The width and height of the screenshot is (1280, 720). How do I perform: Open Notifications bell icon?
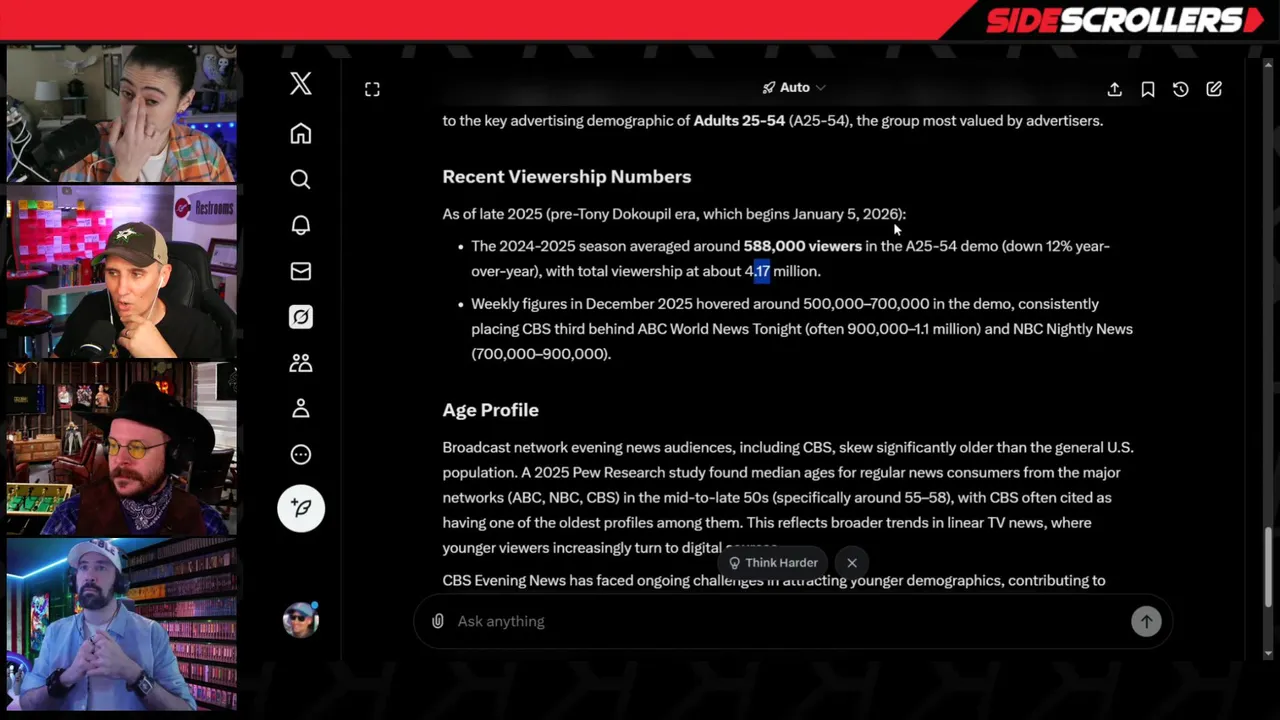[x=301, y=225]
